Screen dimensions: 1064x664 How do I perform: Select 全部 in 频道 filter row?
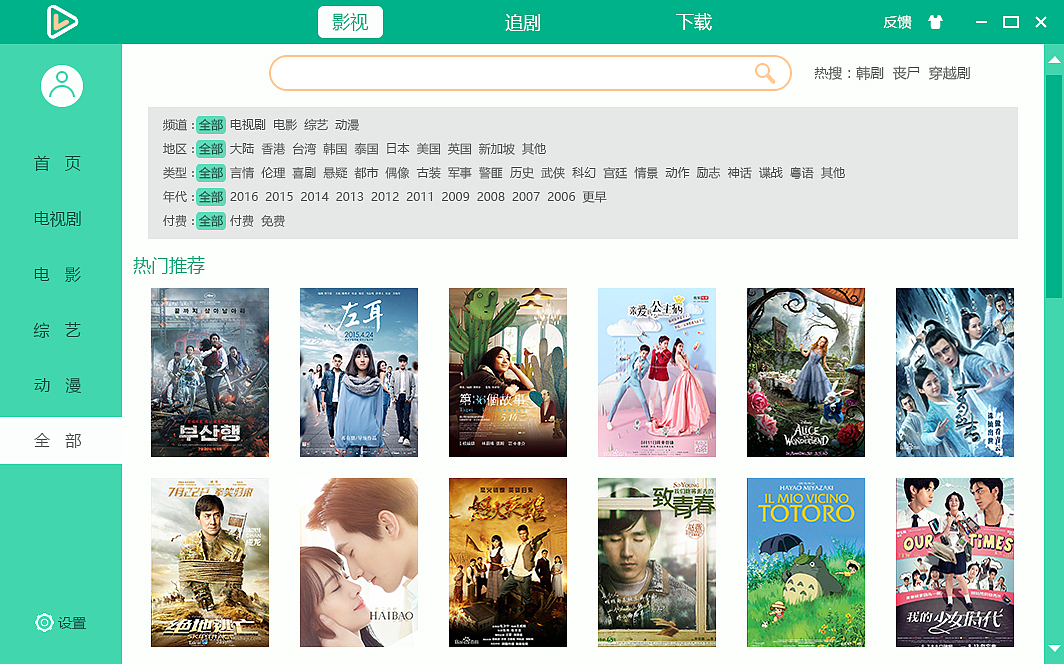(210, 125)
